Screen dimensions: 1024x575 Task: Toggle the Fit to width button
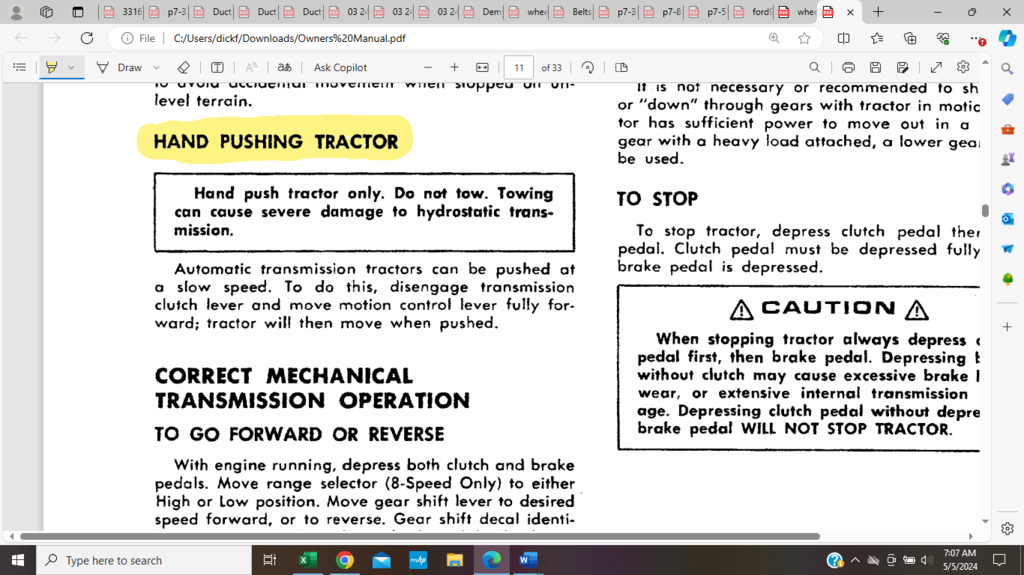[482, 67]
